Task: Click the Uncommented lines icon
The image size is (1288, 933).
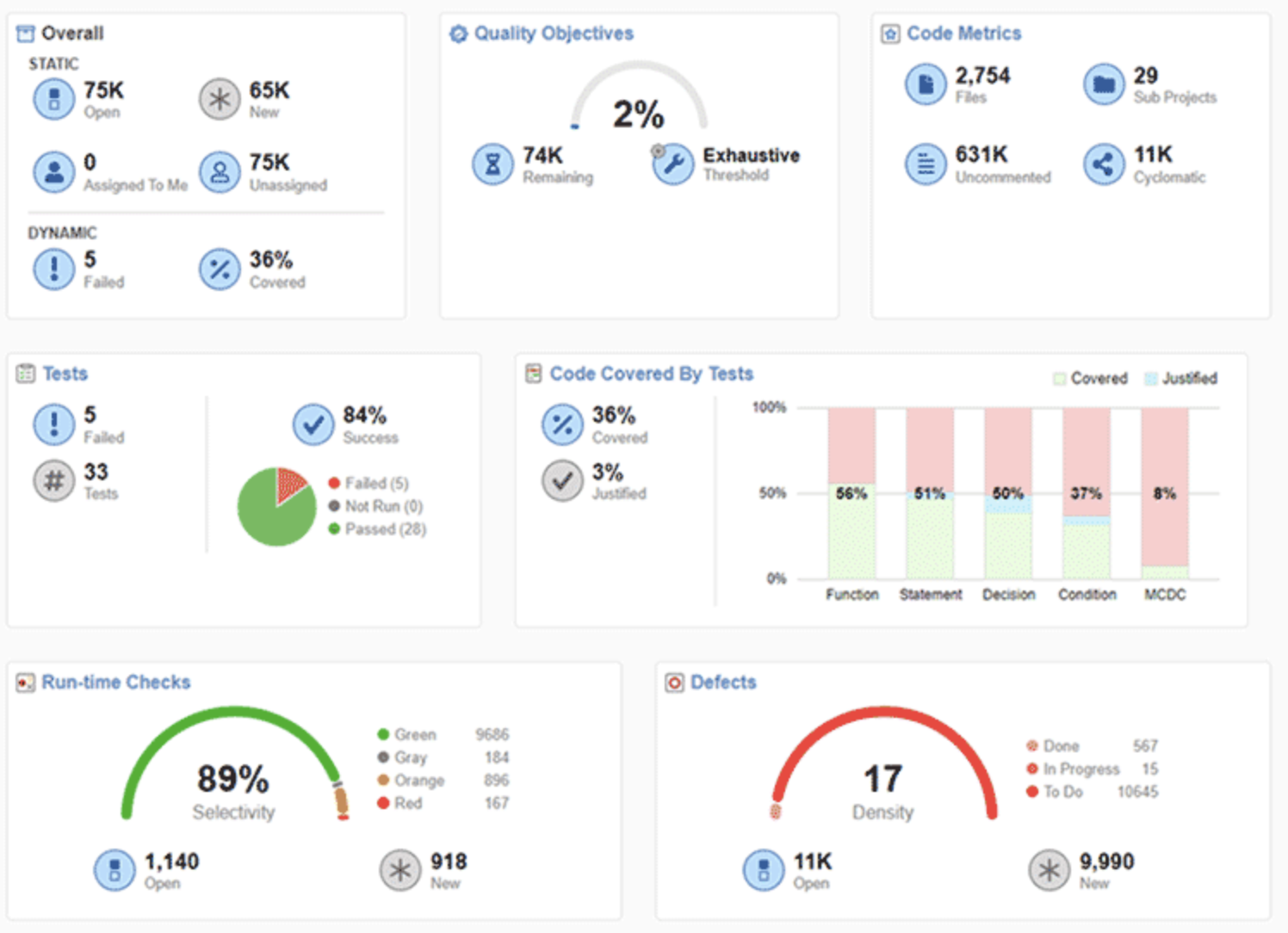Action: click(x=926, y=164)
